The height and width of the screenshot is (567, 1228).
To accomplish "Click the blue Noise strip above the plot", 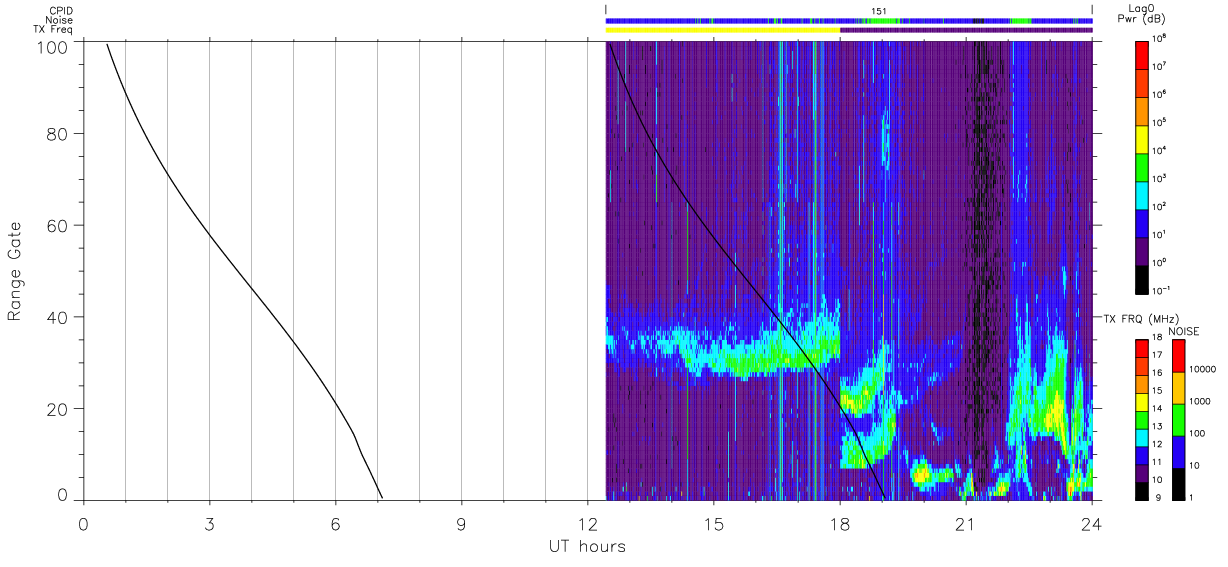I will pyautogui.click(x=849, y=20).
